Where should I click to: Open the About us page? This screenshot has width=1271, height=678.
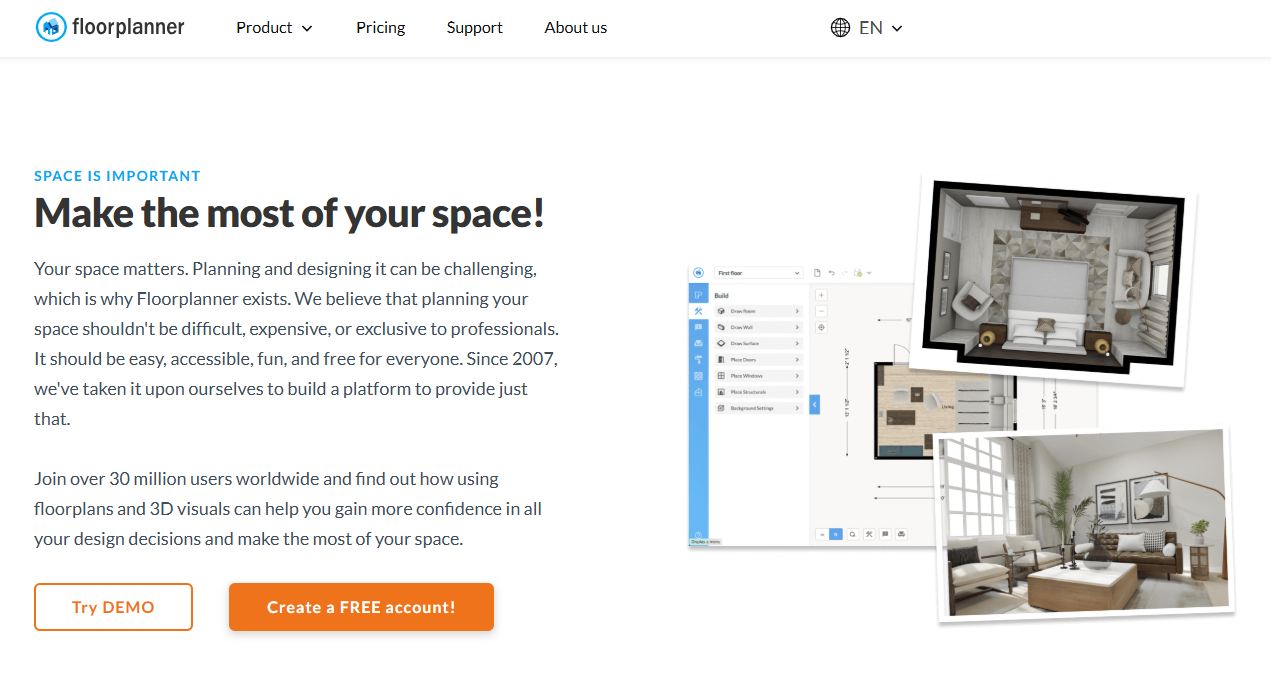576,28
